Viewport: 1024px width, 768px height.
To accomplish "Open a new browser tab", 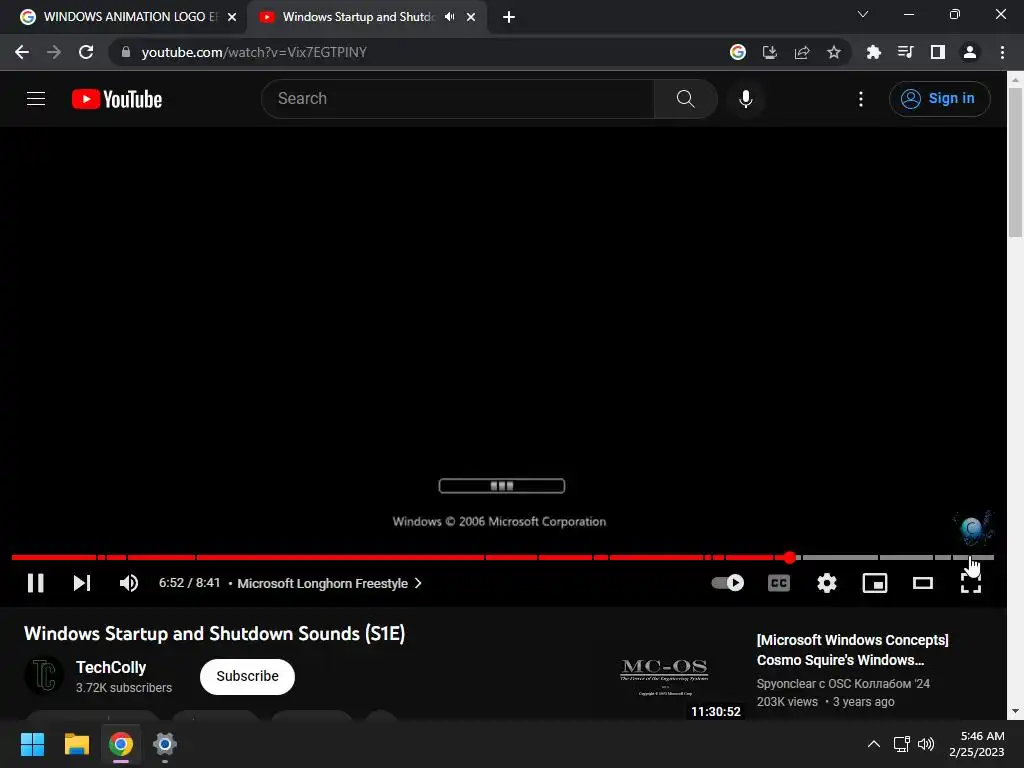I will [509, 17].
